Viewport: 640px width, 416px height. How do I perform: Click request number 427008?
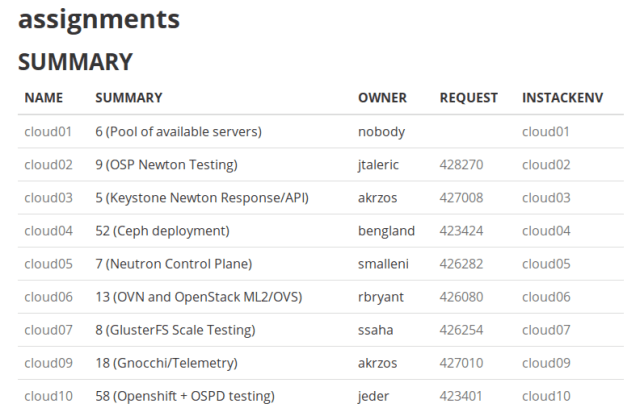coord(461,198)
